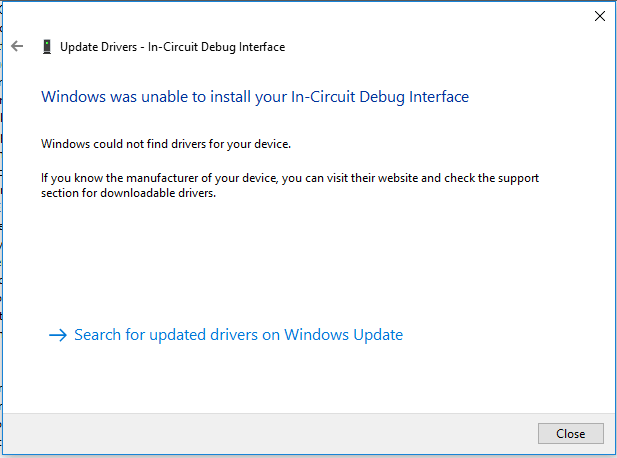This screenshot has height=458, width=617.
Task: Click the gray footer bar left of Close
Action: pos(268,434)
